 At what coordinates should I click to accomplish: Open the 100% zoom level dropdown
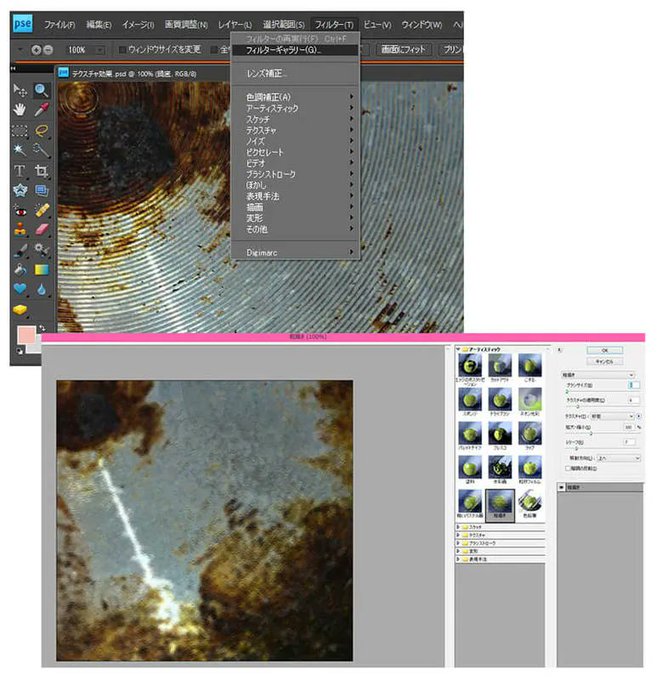[100, 50]
